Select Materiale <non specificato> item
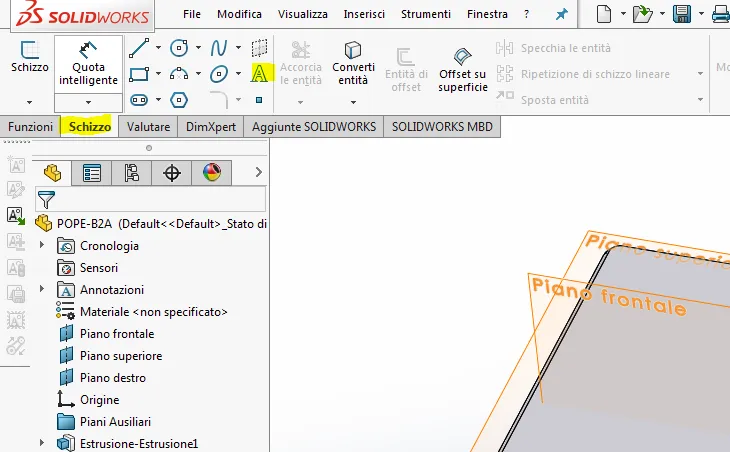The height and width of the screenshot is (452, 730). [x=142, y=311]
